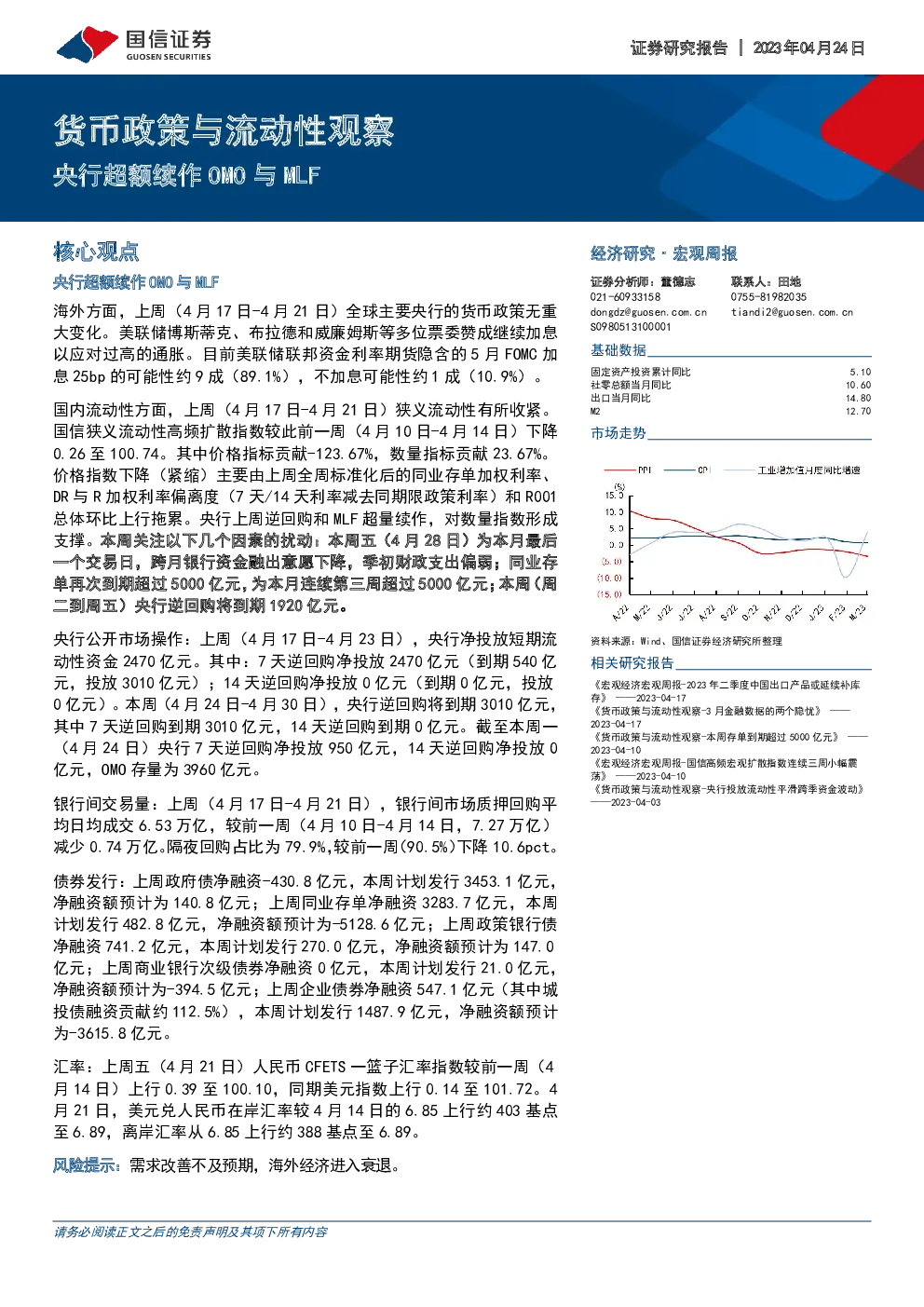The height and width of the screenshot is (1307, 924).
Task: Click the Guosen Securities logo
Action: point(134,44)
